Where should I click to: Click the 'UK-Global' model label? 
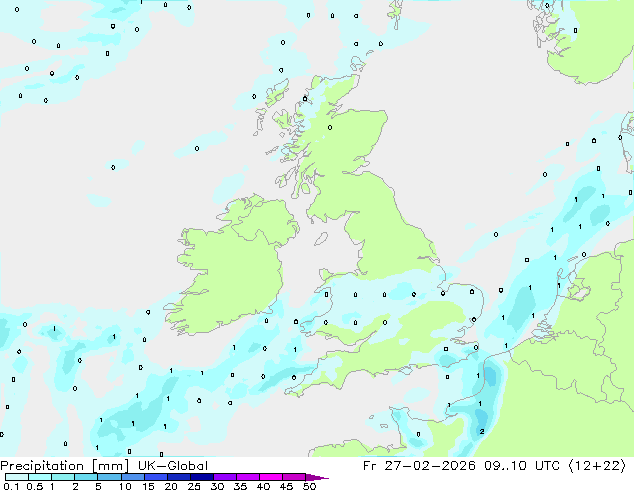tap(173, 466)
